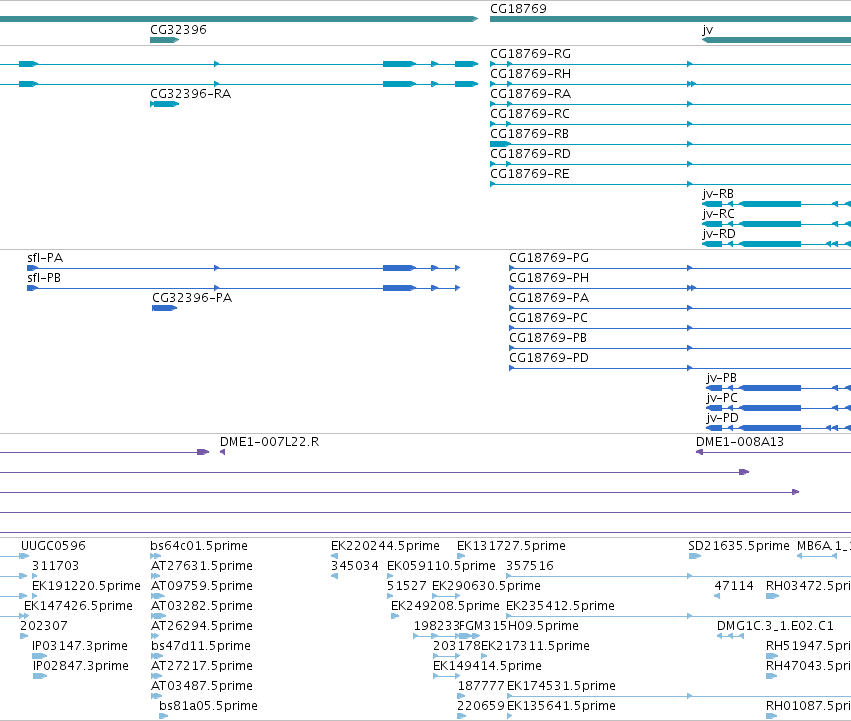Viewport: 851px width, 721px height.
Task: Click EST label AT27631.5prime
Action: 202,566
